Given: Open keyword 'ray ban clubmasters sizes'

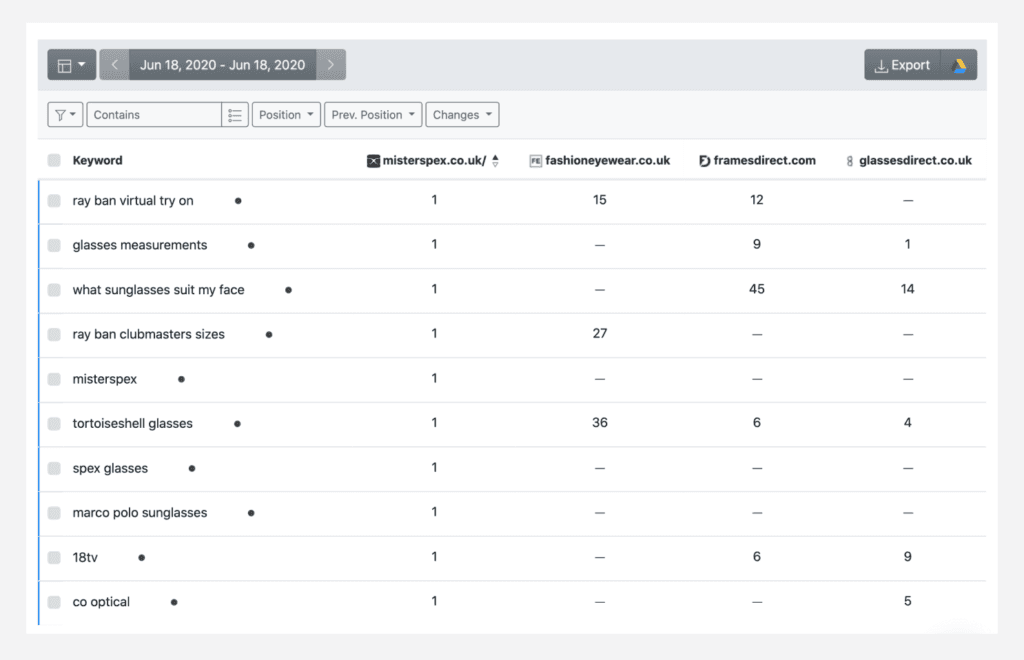Looking at the screenshot, I should pyautogui.click(x=148, y=334).
